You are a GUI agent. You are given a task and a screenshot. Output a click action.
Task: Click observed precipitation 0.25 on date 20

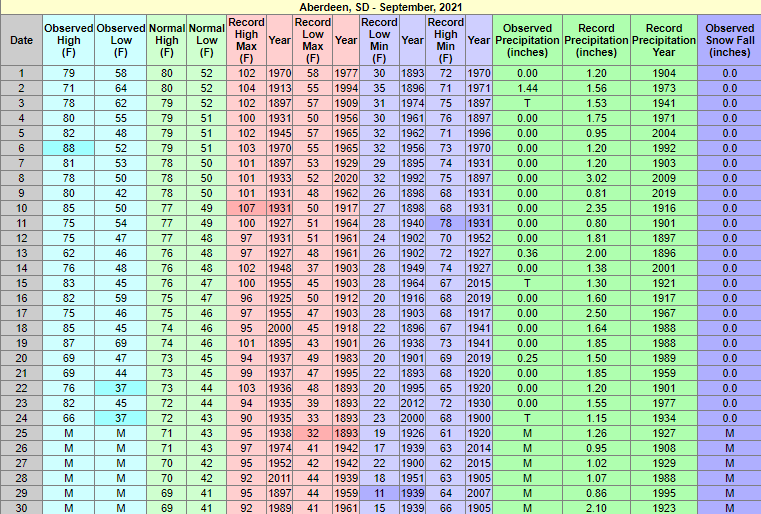click(528, 359)
